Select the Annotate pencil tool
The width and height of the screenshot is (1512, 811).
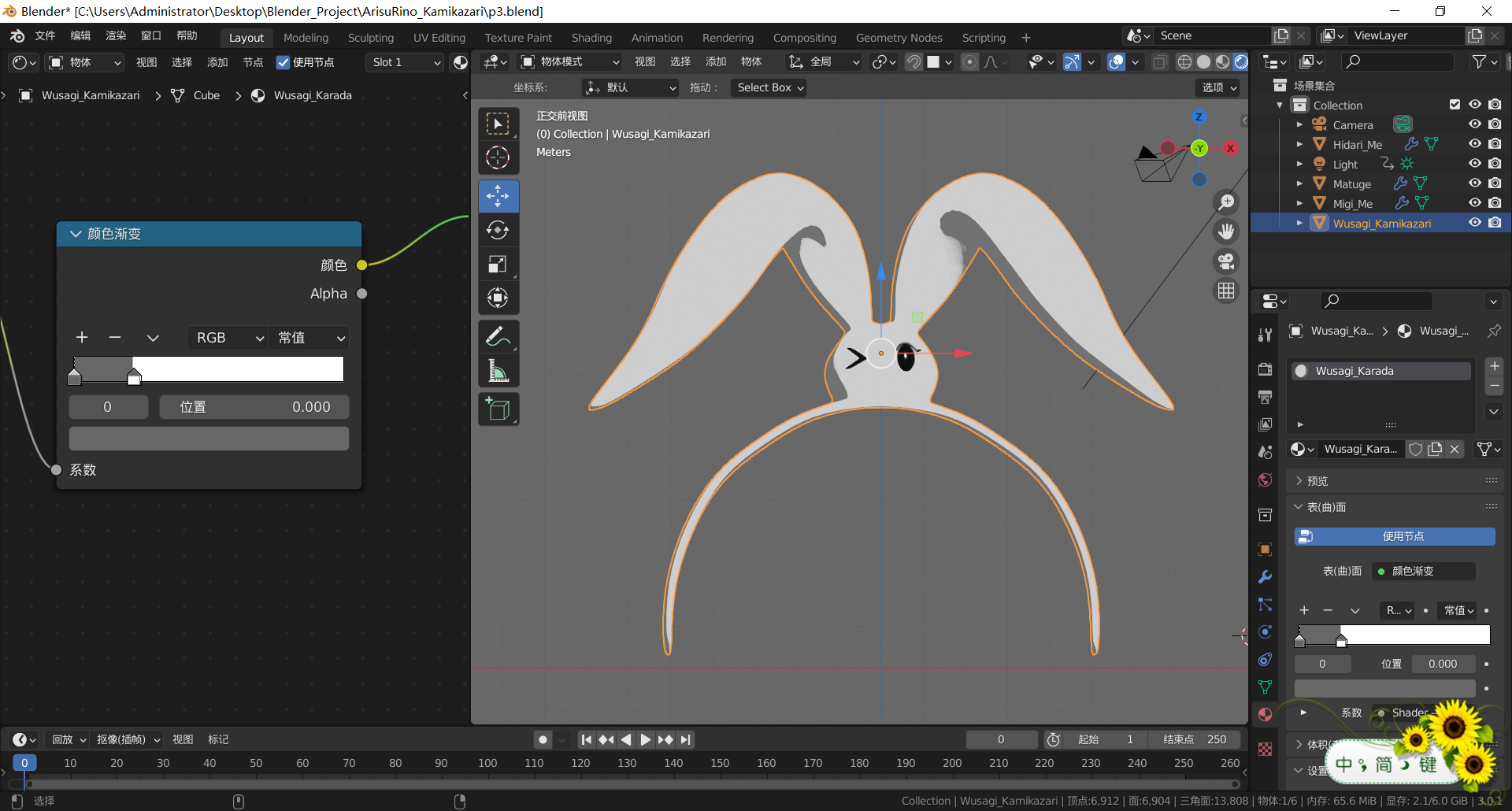498,337
